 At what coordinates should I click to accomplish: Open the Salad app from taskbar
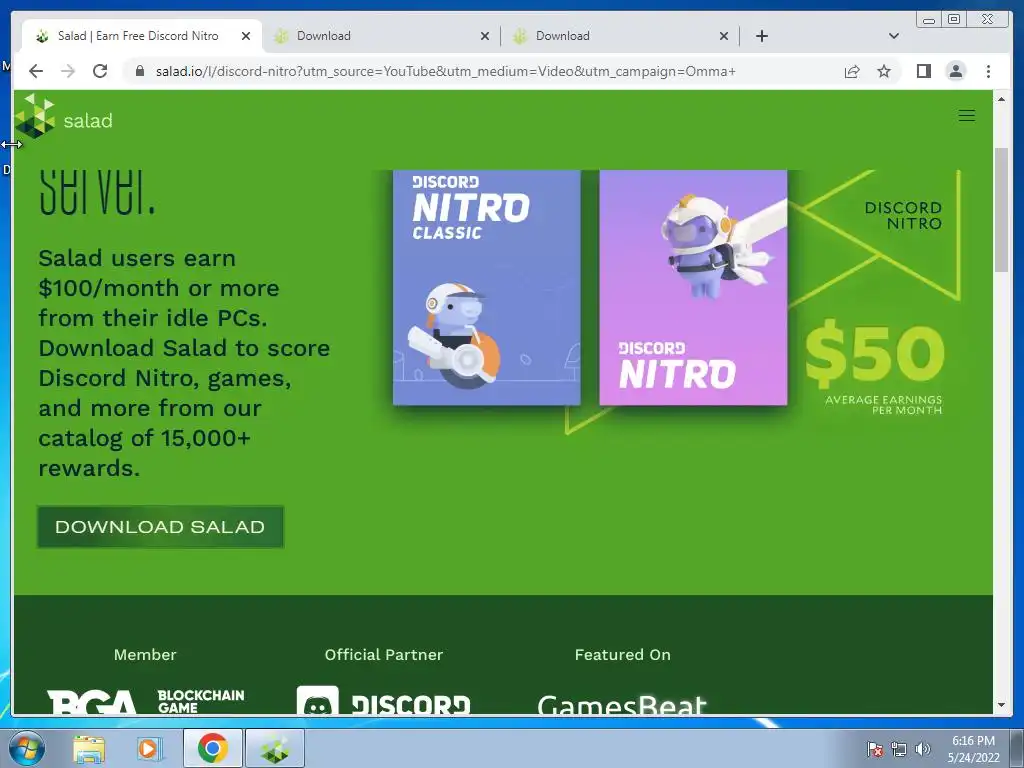275,748
